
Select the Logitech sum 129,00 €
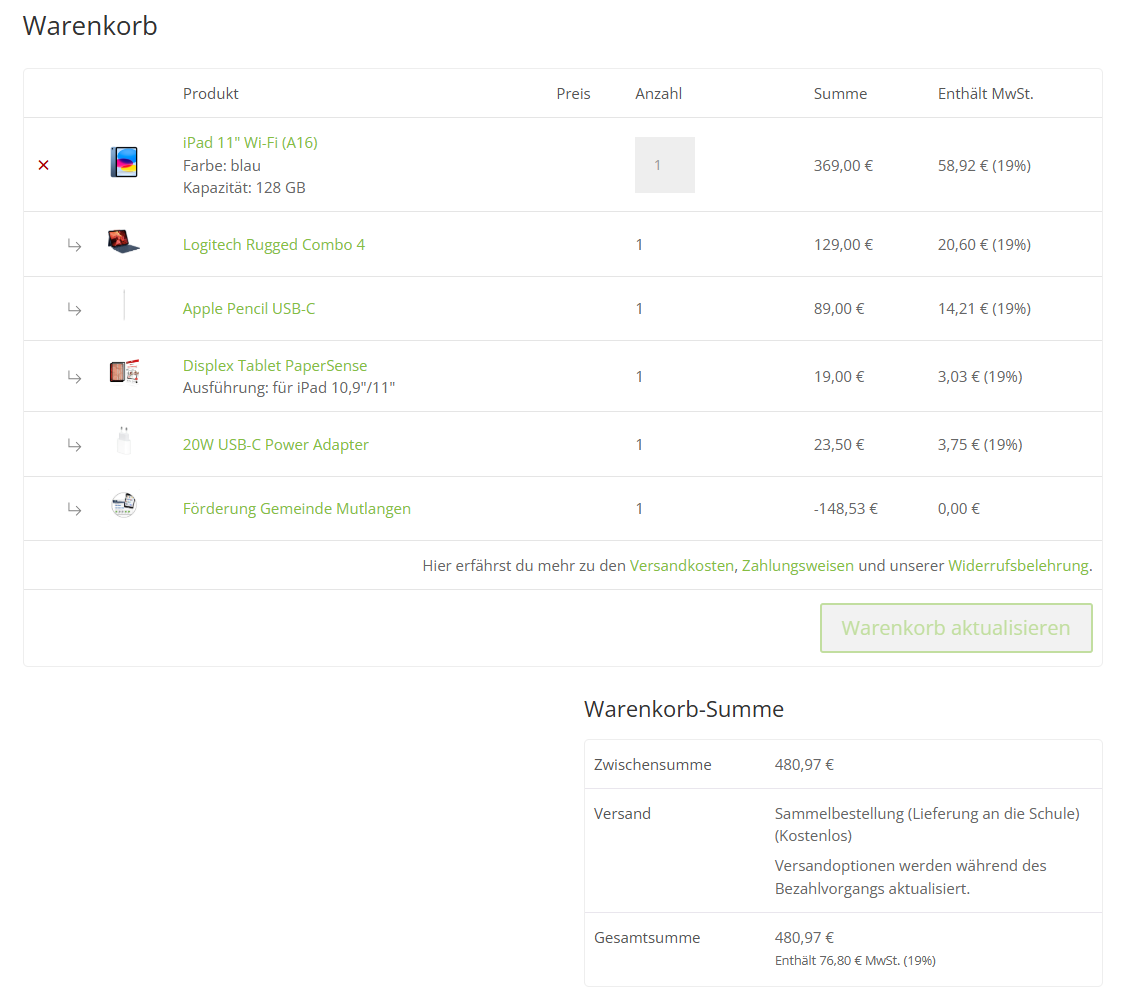click(843, 244)
